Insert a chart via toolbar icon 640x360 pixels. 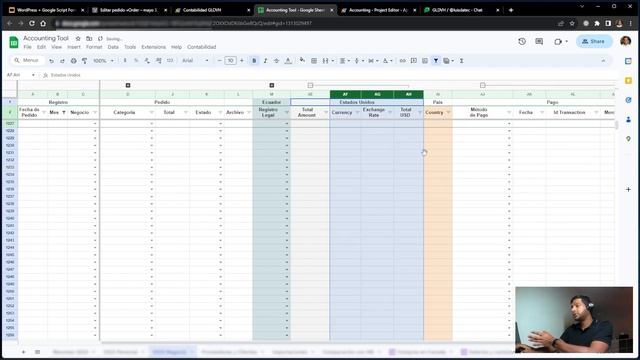425,61
